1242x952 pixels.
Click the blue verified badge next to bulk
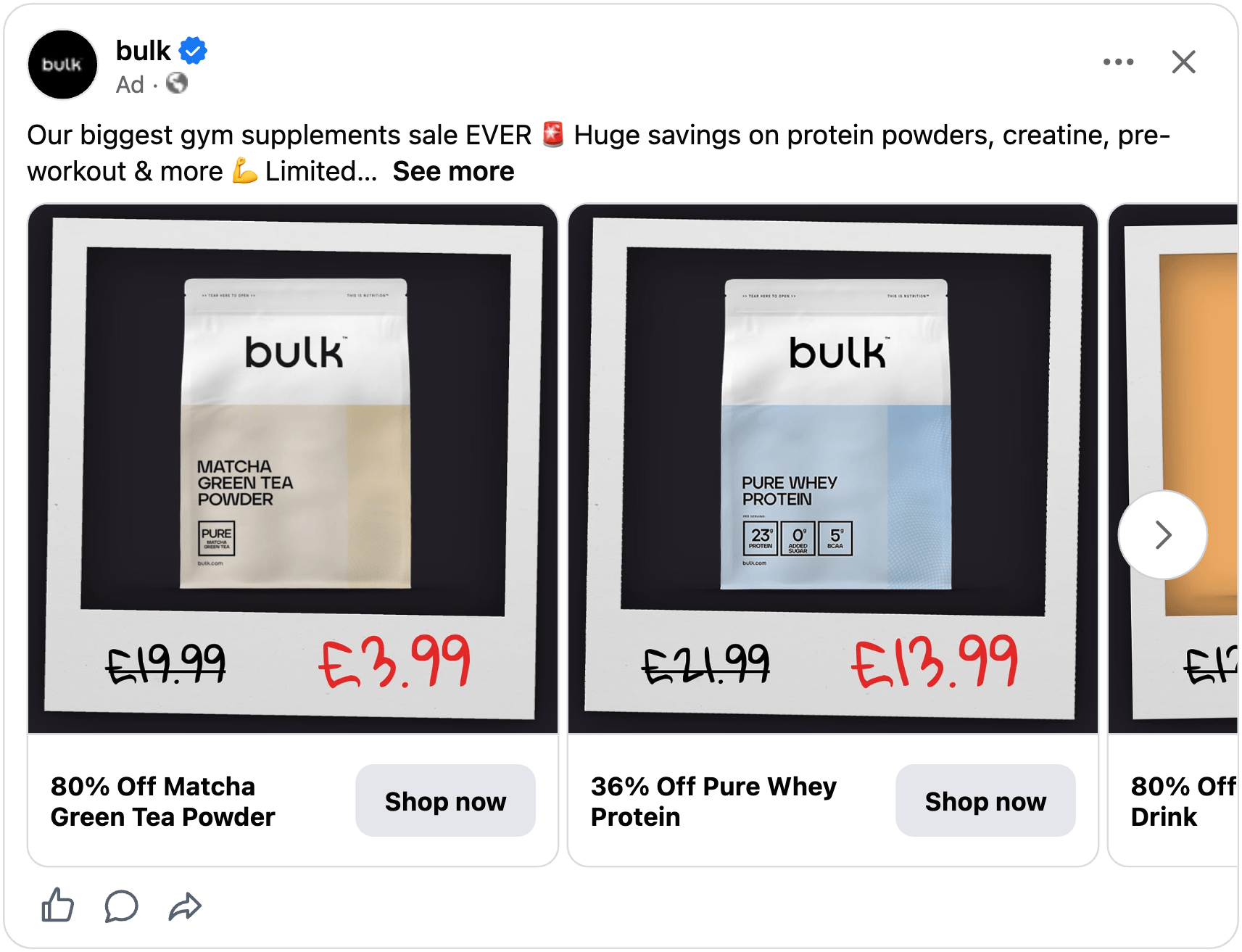(193, 51)
